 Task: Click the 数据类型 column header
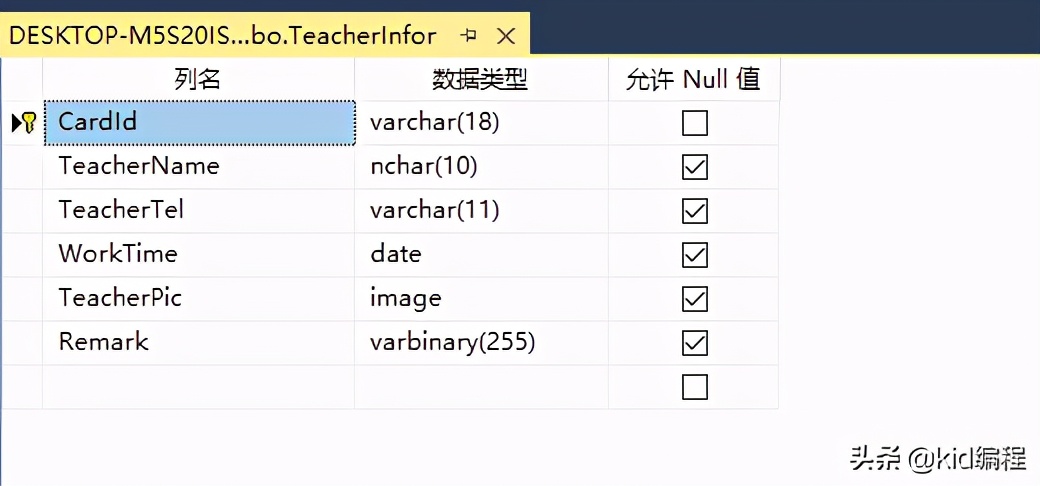(x=480, y=79)
